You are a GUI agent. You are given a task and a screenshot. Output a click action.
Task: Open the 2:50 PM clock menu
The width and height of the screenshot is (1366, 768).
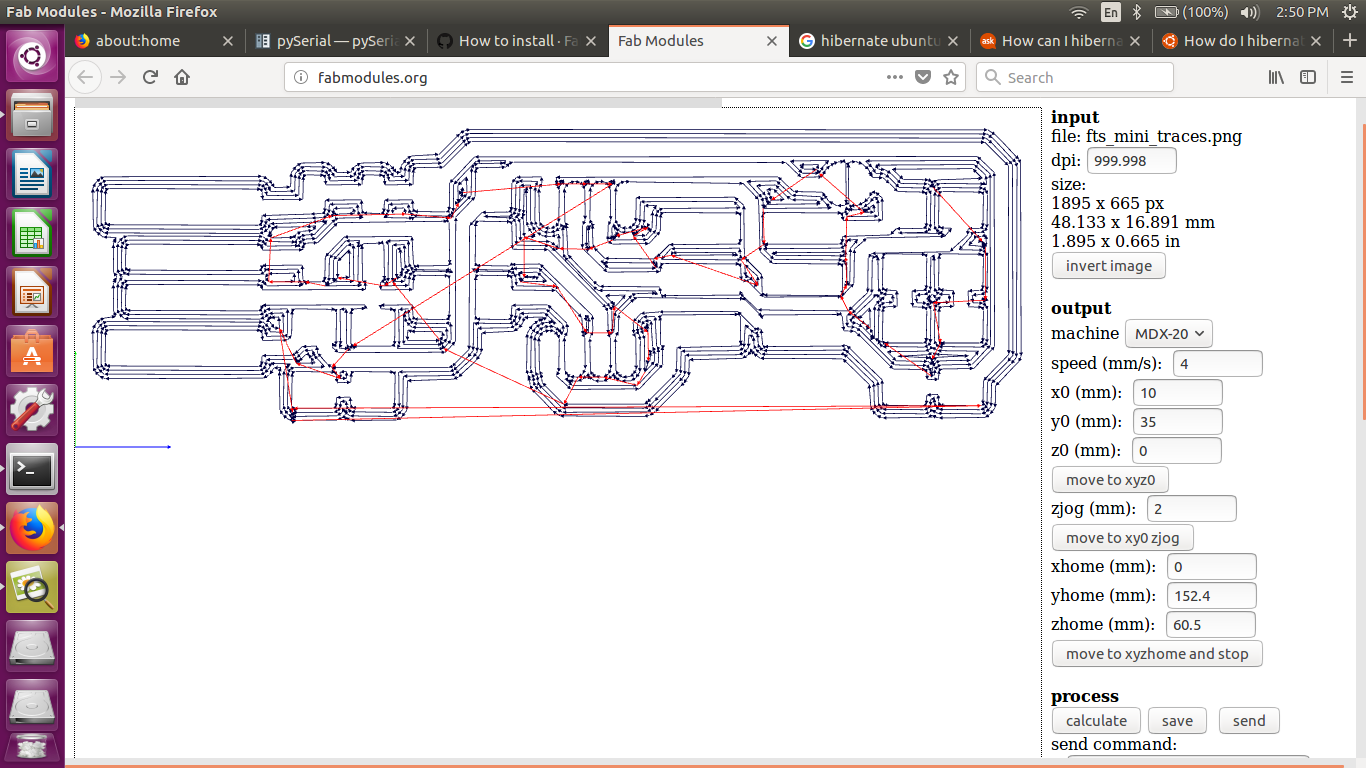1300,12
